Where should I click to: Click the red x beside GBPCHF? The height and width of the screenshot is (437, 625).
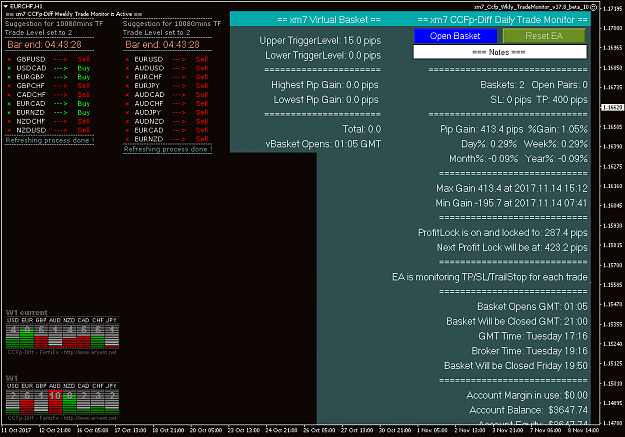9,86
